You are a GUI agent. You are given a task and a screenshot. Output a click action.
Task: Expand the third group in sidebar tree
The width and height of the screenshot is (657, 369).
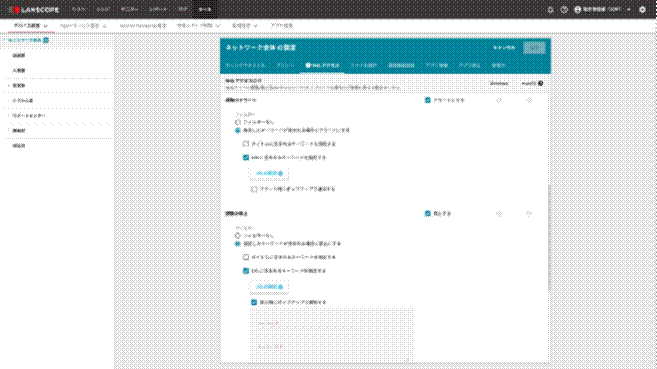click(x=9, y=85)
